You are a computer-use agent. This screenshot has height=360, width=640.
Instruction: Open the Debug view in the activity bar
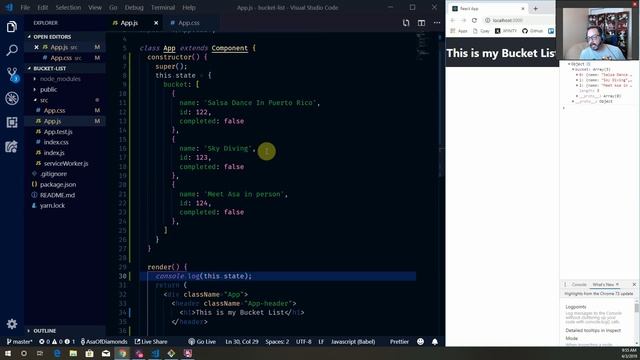[x=12, y=98]
